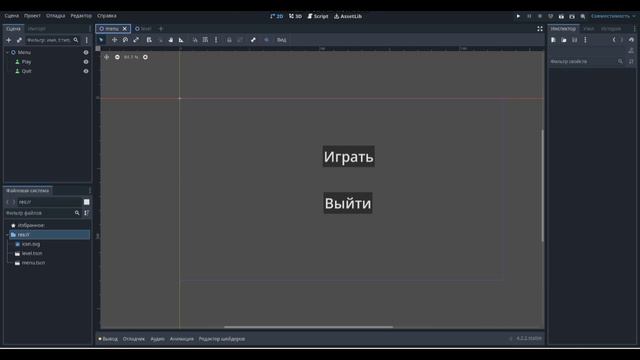Open the Справка menu
This screenshot has width=640, height=360.
pyautogui.click(x=107, y=16)
